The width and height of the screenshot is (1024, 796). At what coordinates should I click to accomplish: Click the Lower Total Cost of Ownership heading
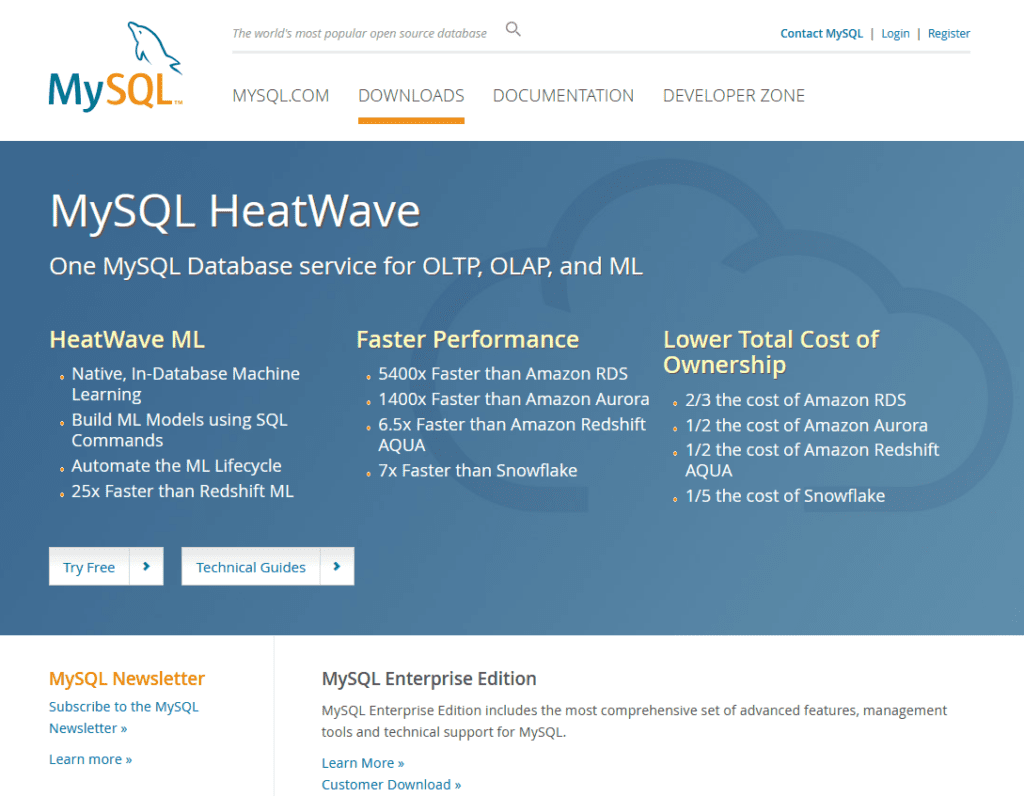pos(771,352)
